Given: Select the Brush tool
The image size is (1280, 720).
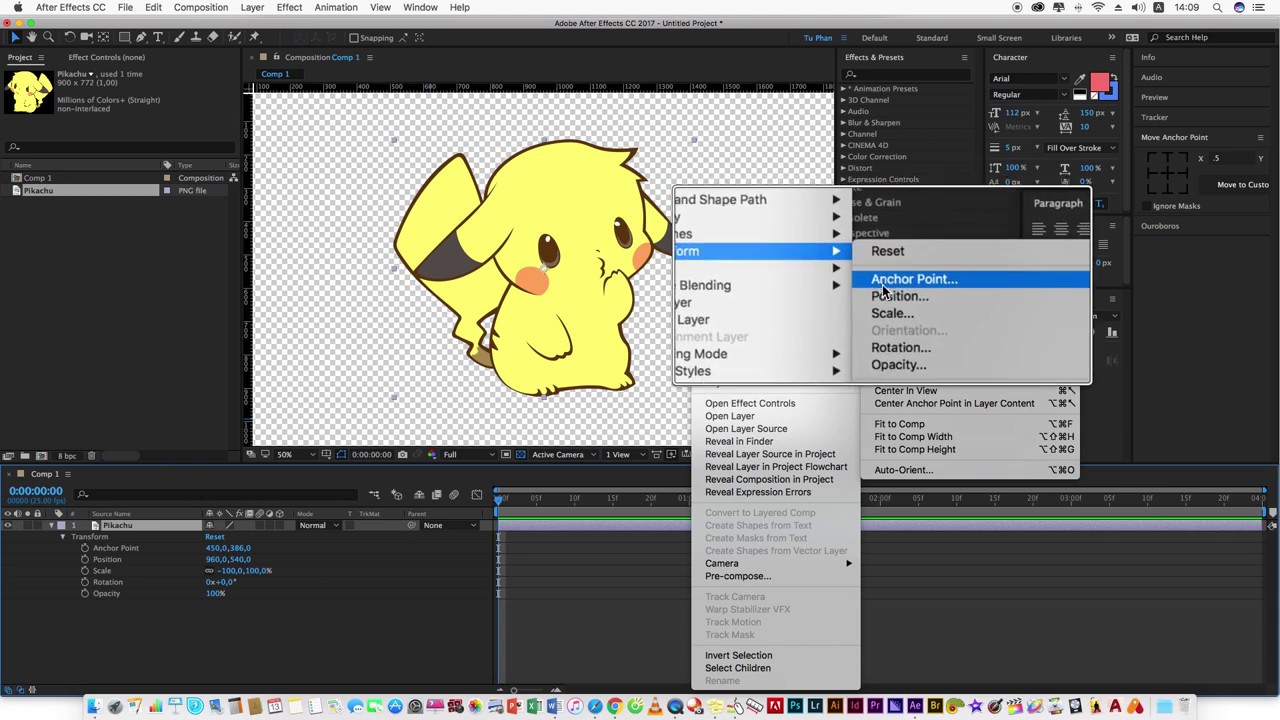Looking at the screenshot, I should (179, 37).
